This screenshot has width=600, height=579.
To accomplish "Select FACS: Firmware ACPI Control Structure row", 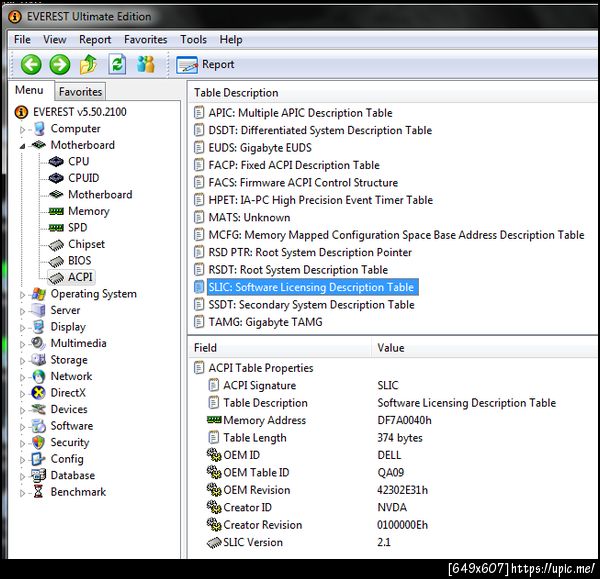I will tap(296, 183).
